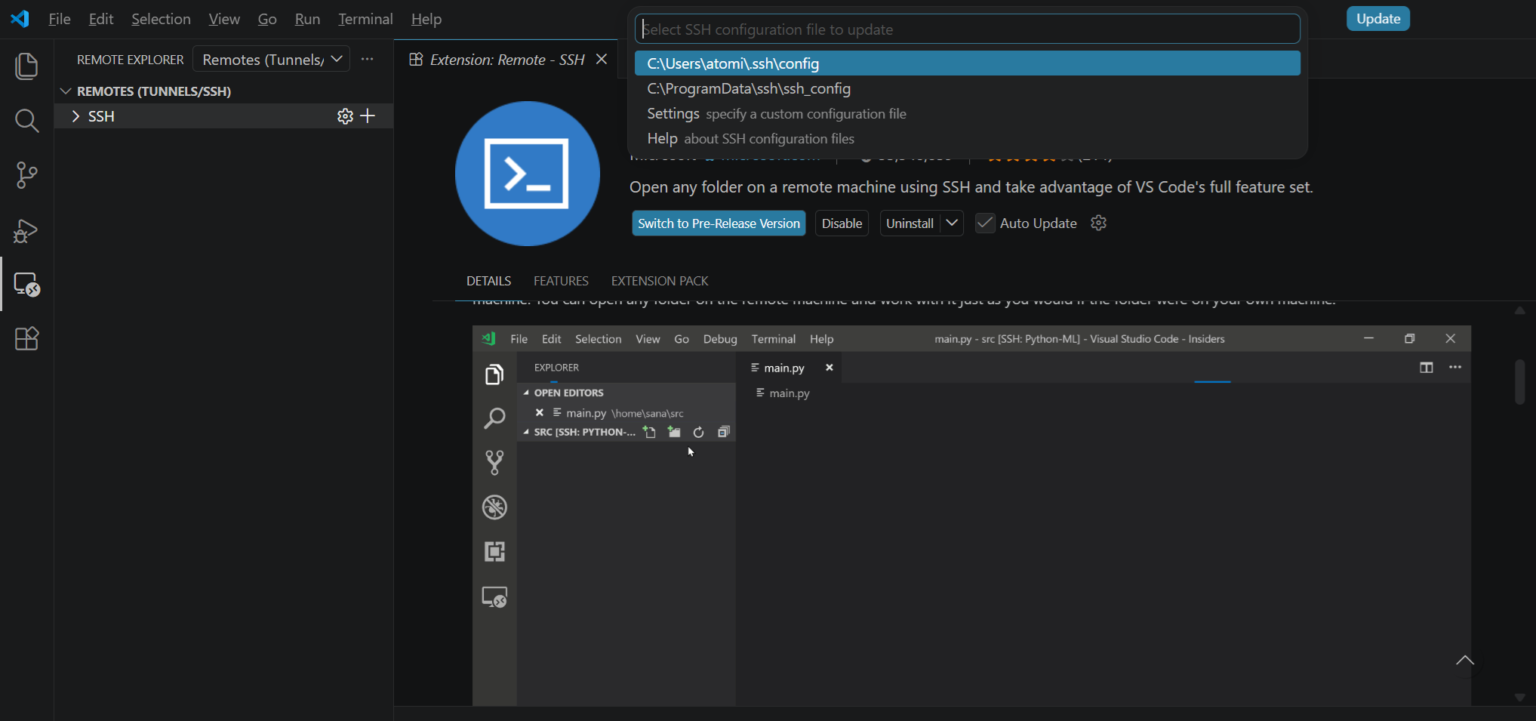
Task: Open the Terminal menu
Action: pyautogui.click(x=366, y=19)
